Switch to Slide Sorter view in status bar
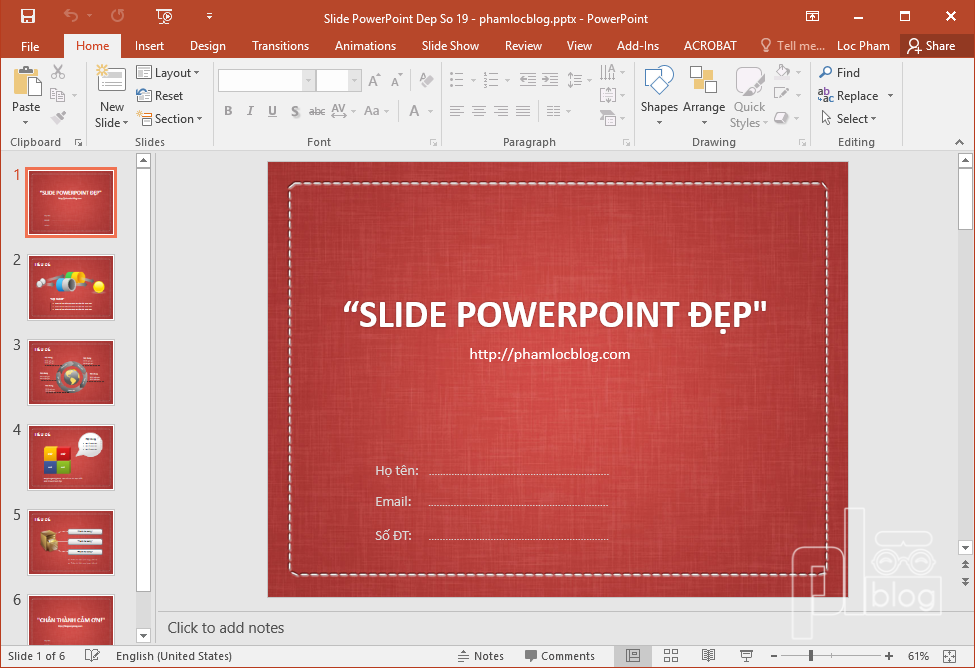 (671, 655)
